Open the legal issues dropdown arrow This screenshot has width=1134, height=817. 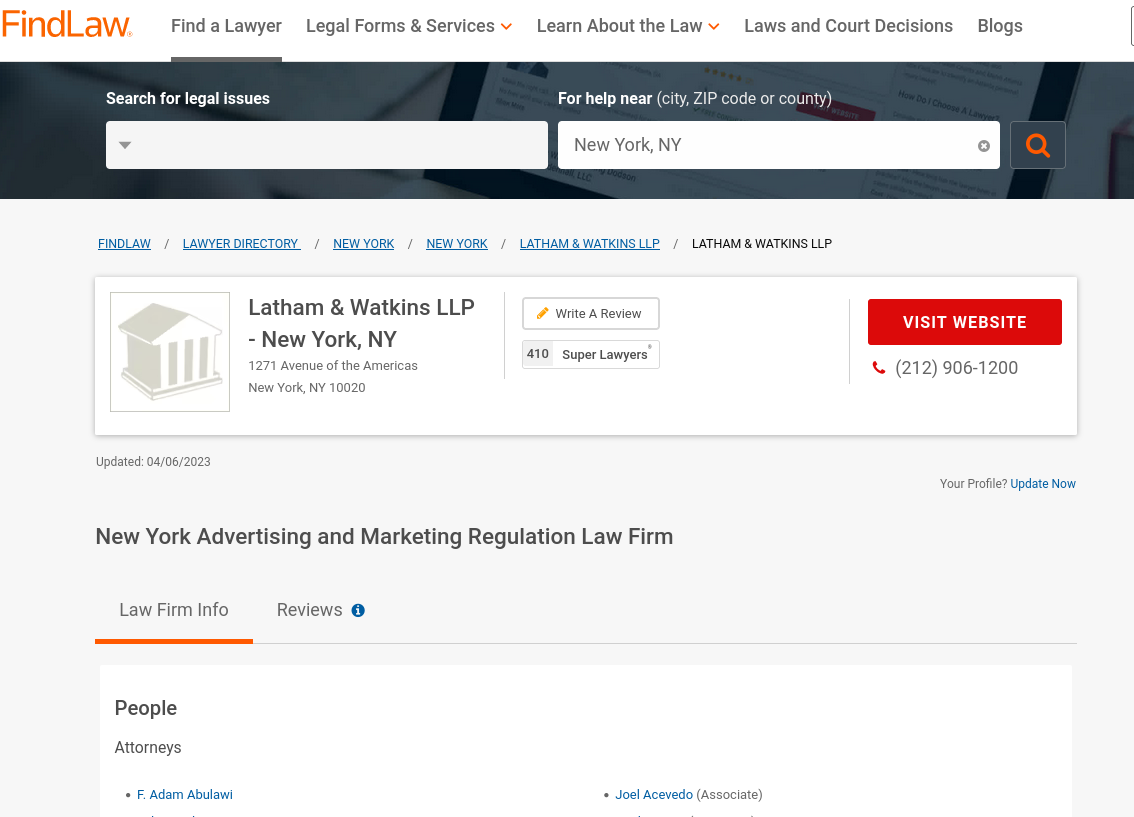125,145
